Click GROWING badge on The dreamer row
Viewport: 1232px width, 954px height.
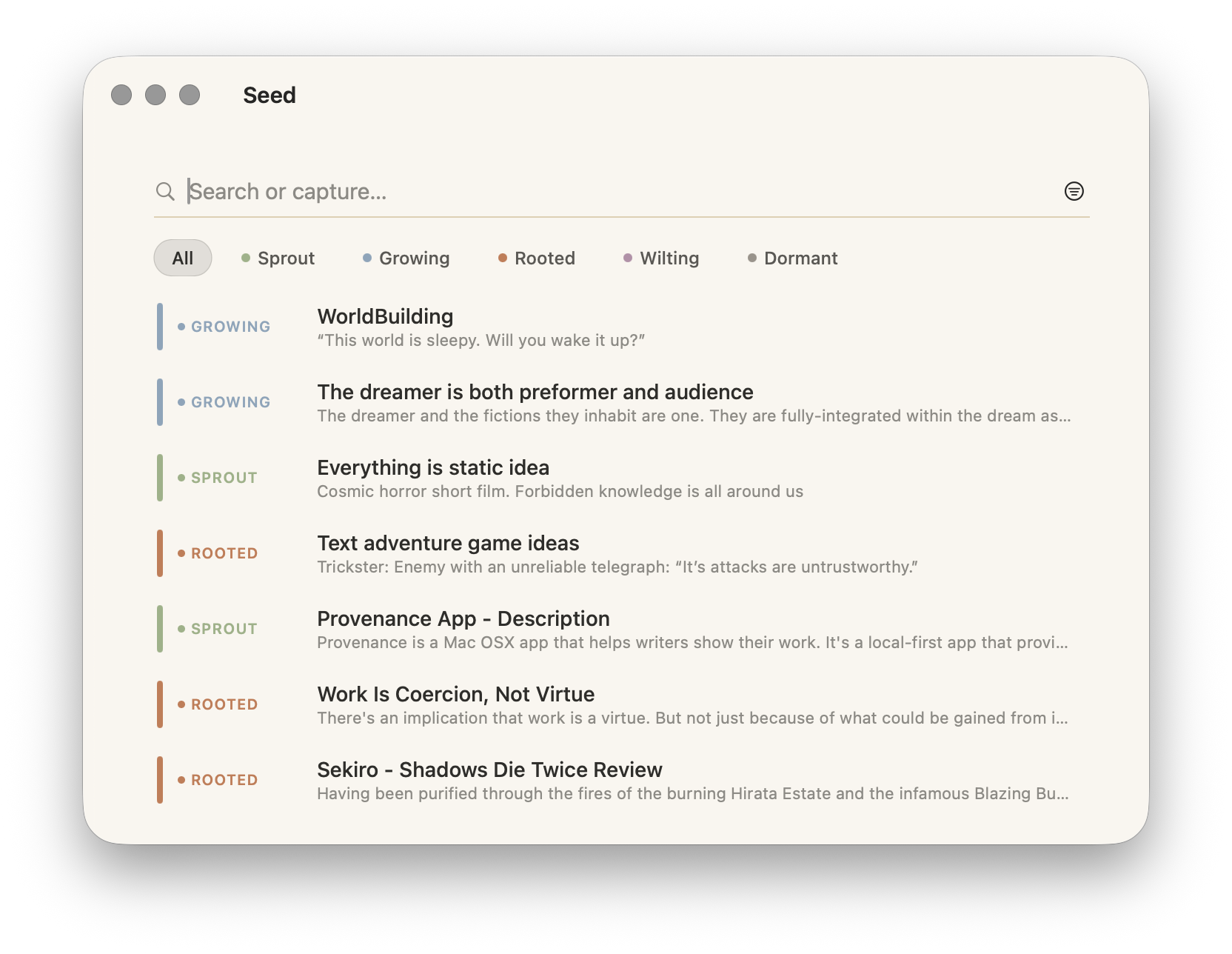tap(224, 402)
